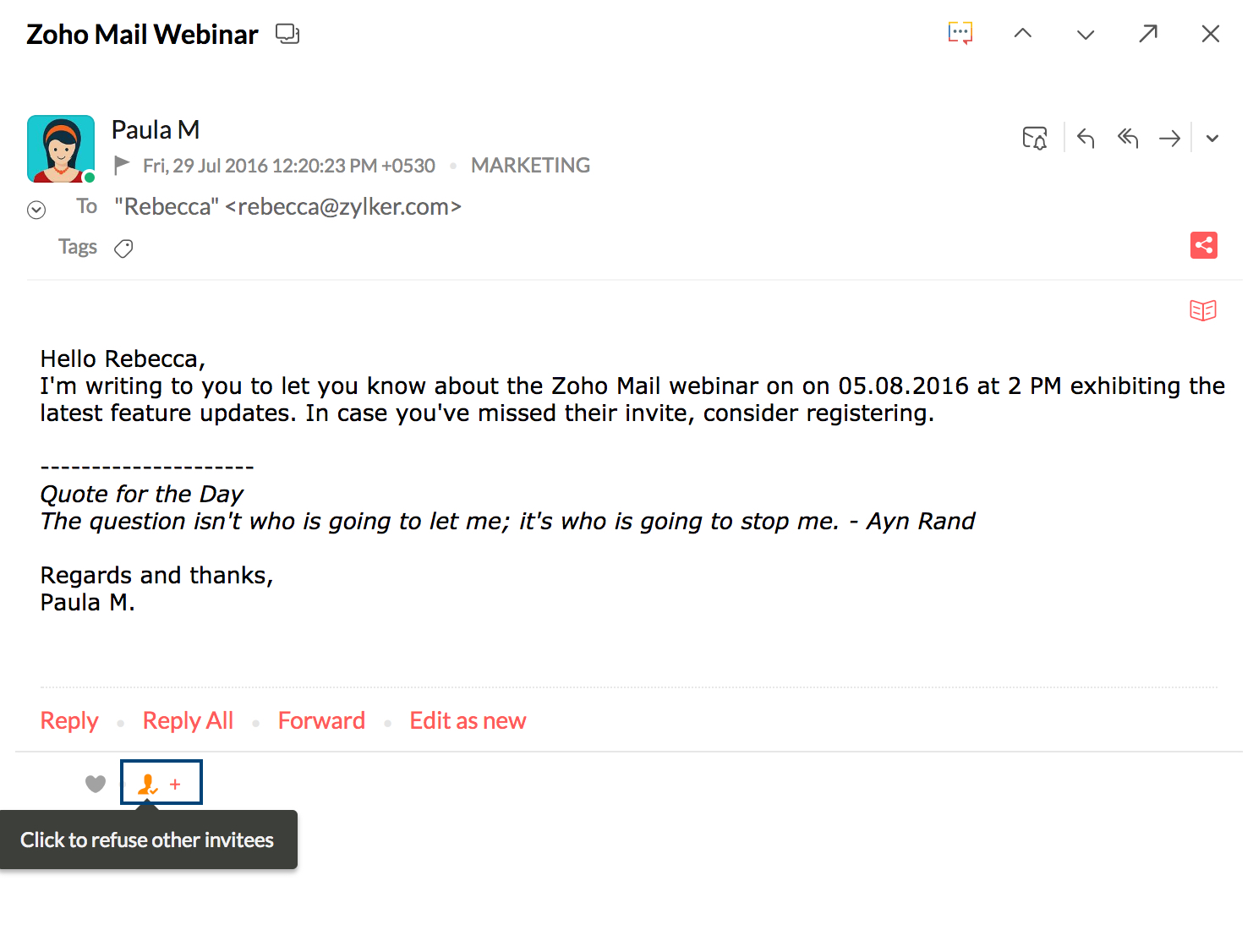Like this email with heart icon
Screen dimensions: 1253x952
[x=96, y=784]
